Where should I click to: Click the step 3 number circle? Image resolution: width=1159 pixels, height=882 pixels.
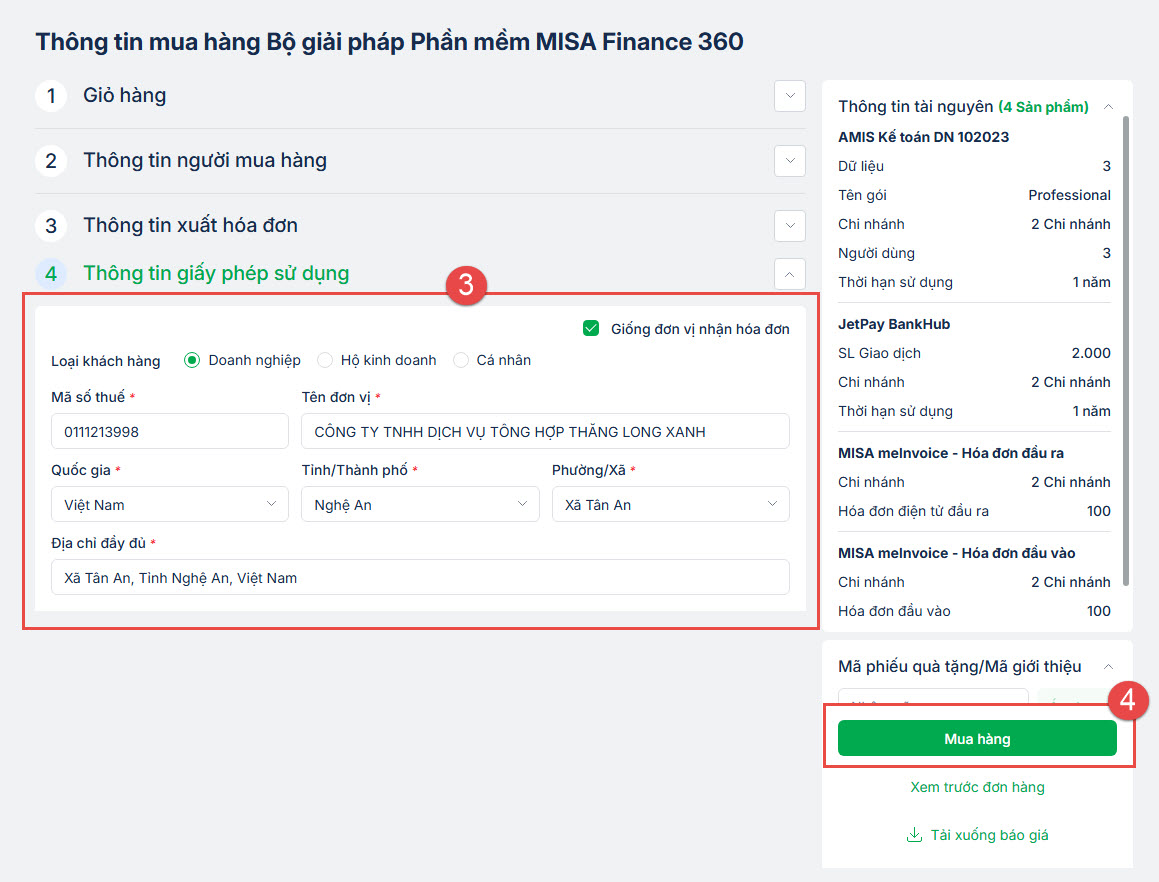51,225
